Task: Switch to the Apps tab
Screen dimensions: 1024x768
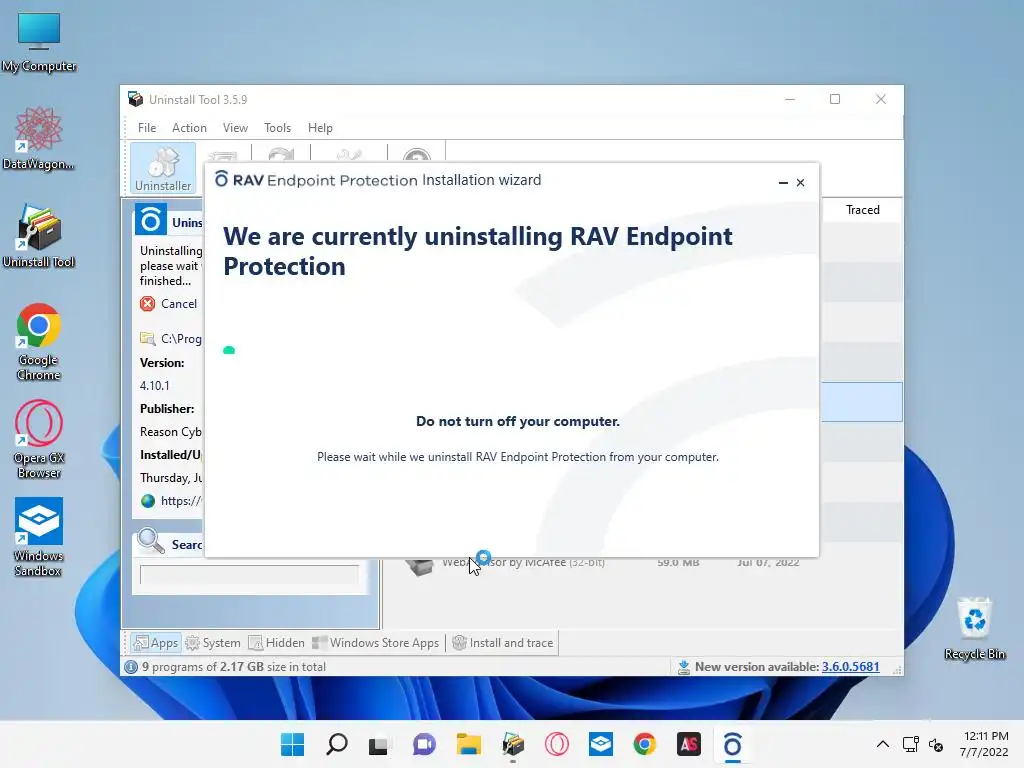Action: (x=156, y=643)
